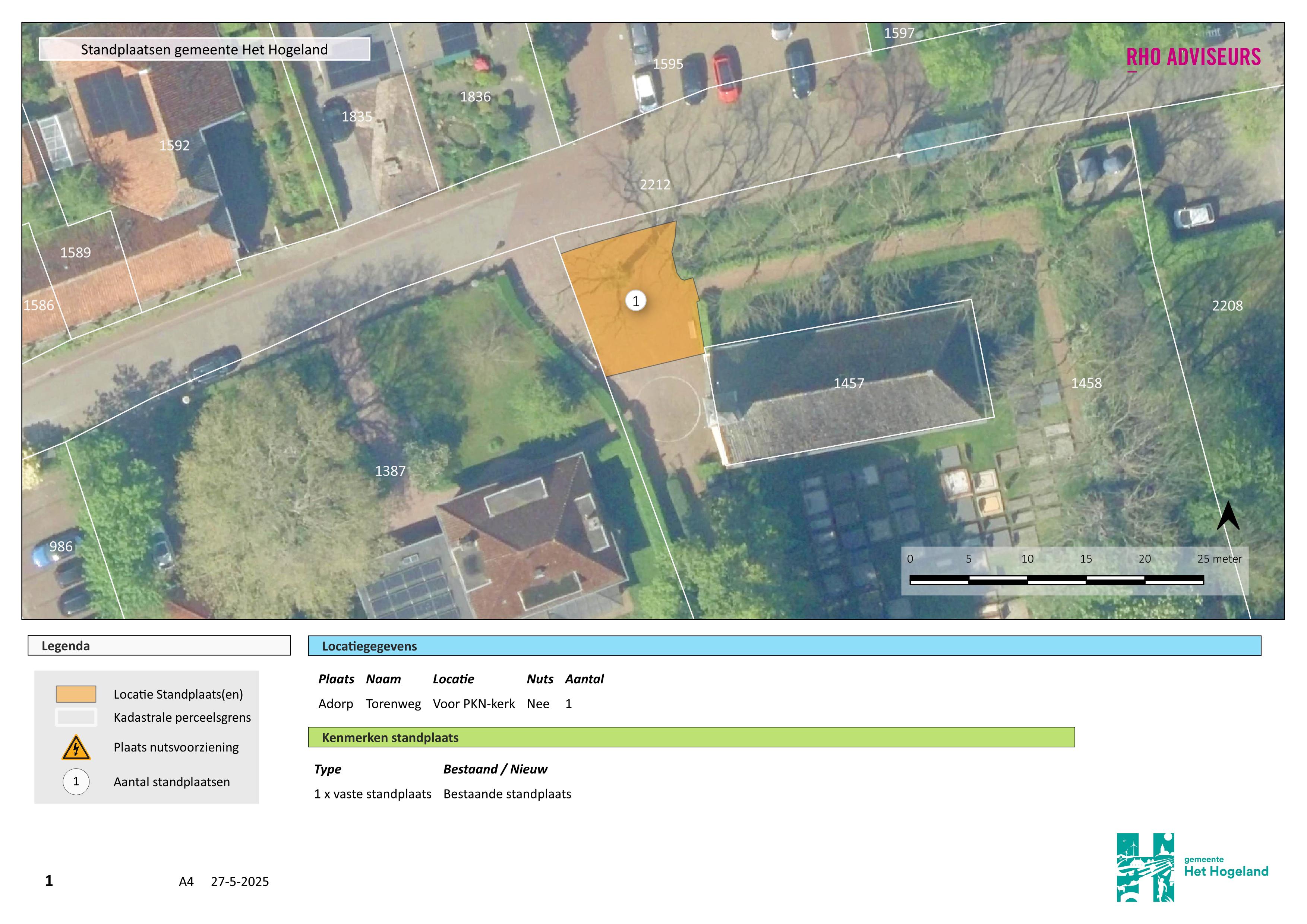This screenshot has width=1307, height=924.
Task: Click the gemeente Het Hogeland logo
Action: [x=1192, y=867]
